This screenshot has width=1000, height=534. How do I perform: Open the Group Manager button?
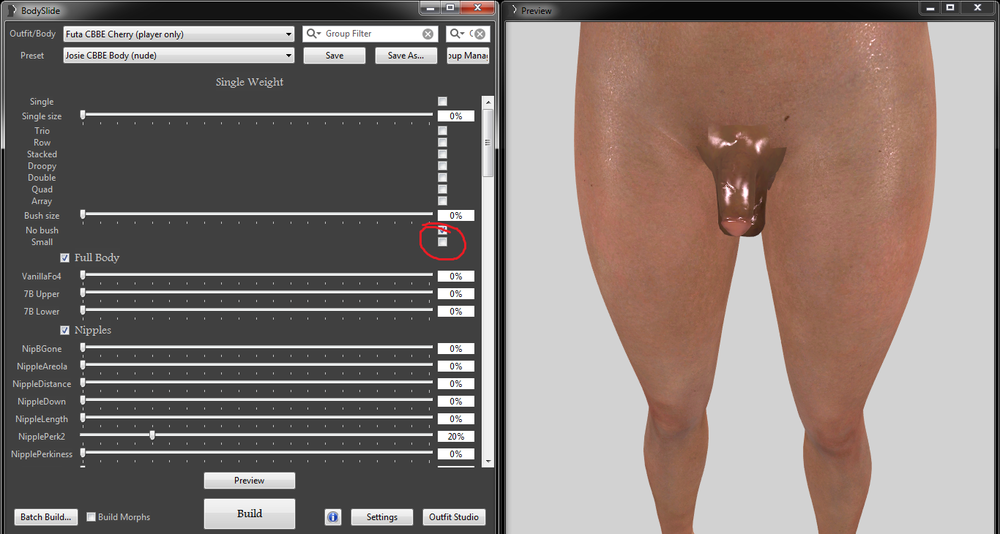[468, 56]
